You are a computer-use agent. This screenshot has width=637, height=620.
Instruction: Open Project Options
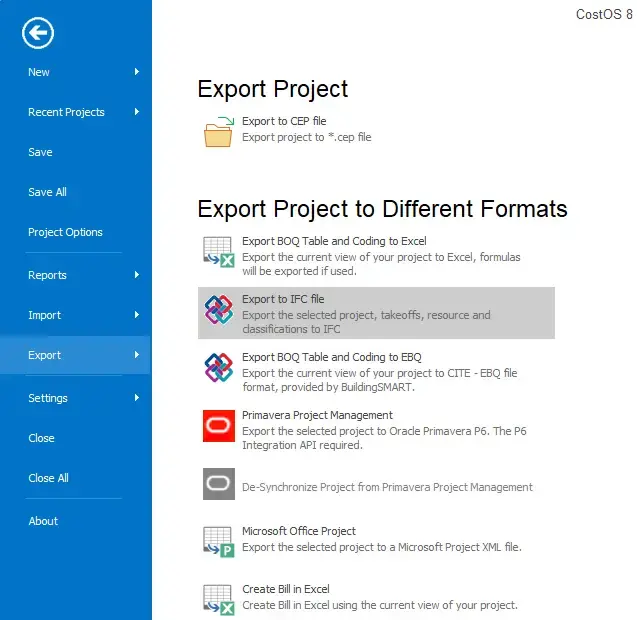[x=65, y=232]
